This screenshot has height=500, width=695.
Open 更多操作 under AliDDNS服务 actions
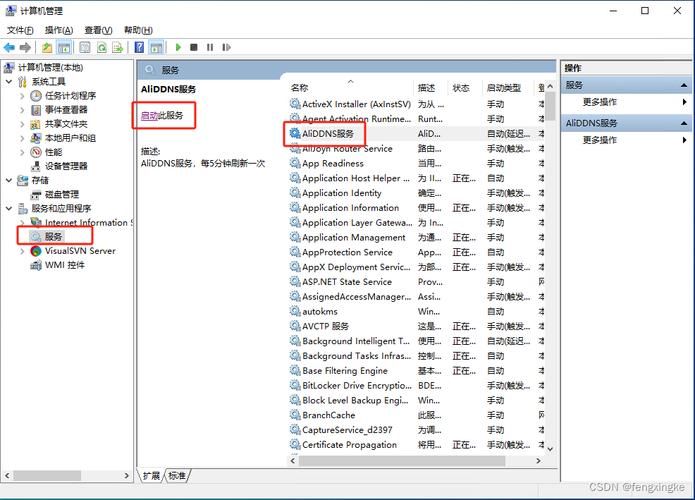pyautogui.click(x=600, y=140)
